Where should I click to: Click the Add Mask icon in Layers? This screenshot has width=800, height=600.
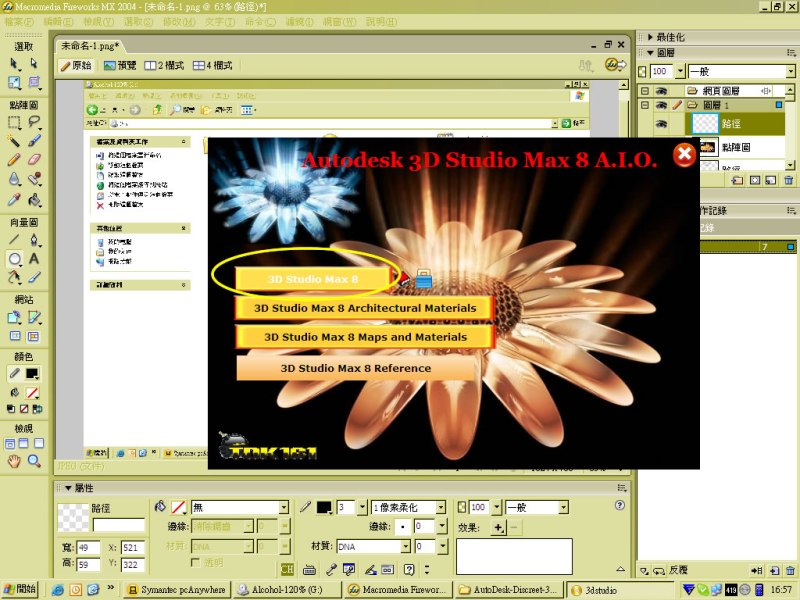(755, 180)
